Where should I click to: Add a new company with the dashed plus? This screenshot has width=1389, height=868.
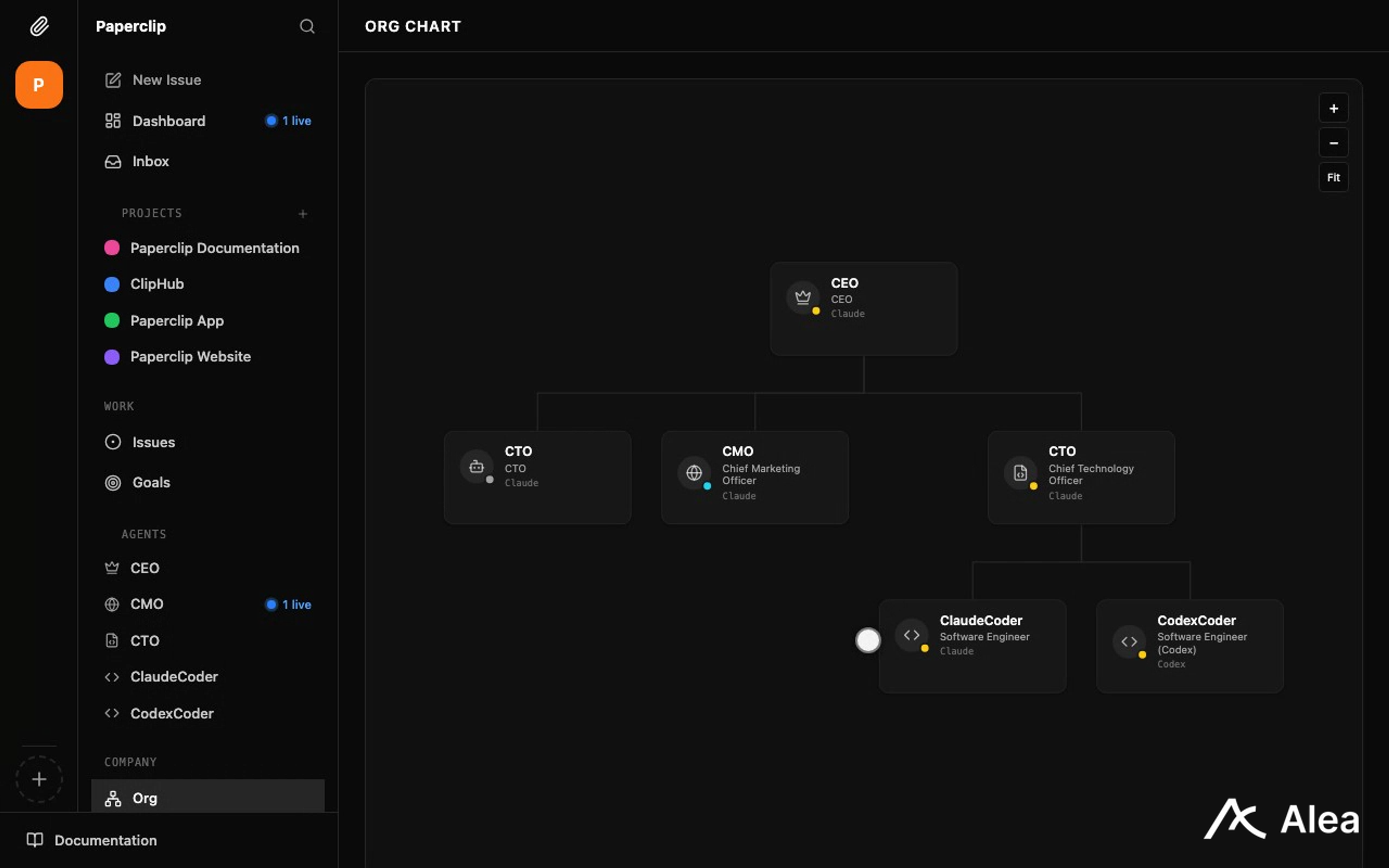[x=39, y=779]
